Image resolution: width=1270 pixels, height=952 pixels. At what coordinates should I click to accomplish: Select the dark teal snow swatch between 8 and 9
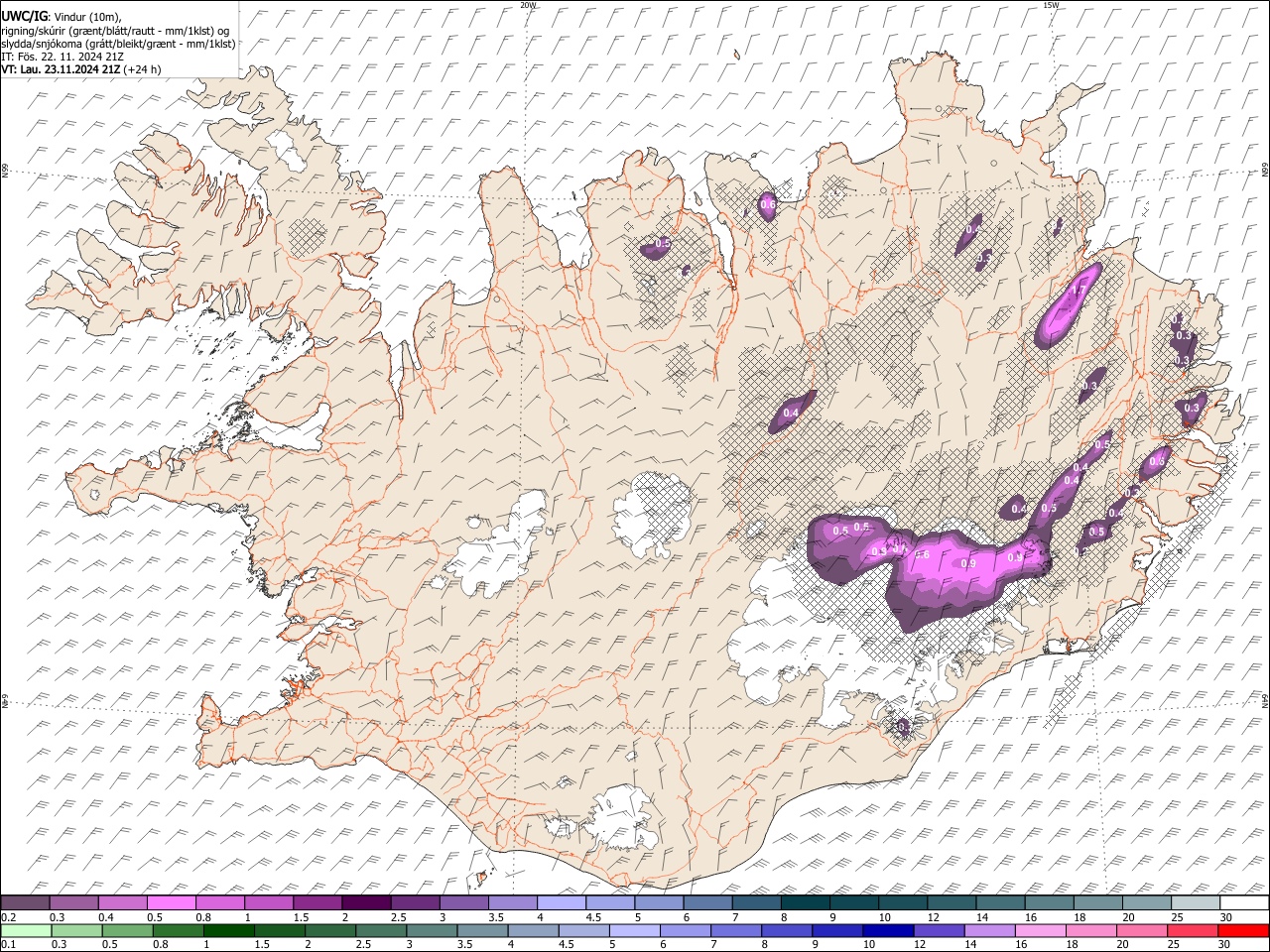click(805, 903)
